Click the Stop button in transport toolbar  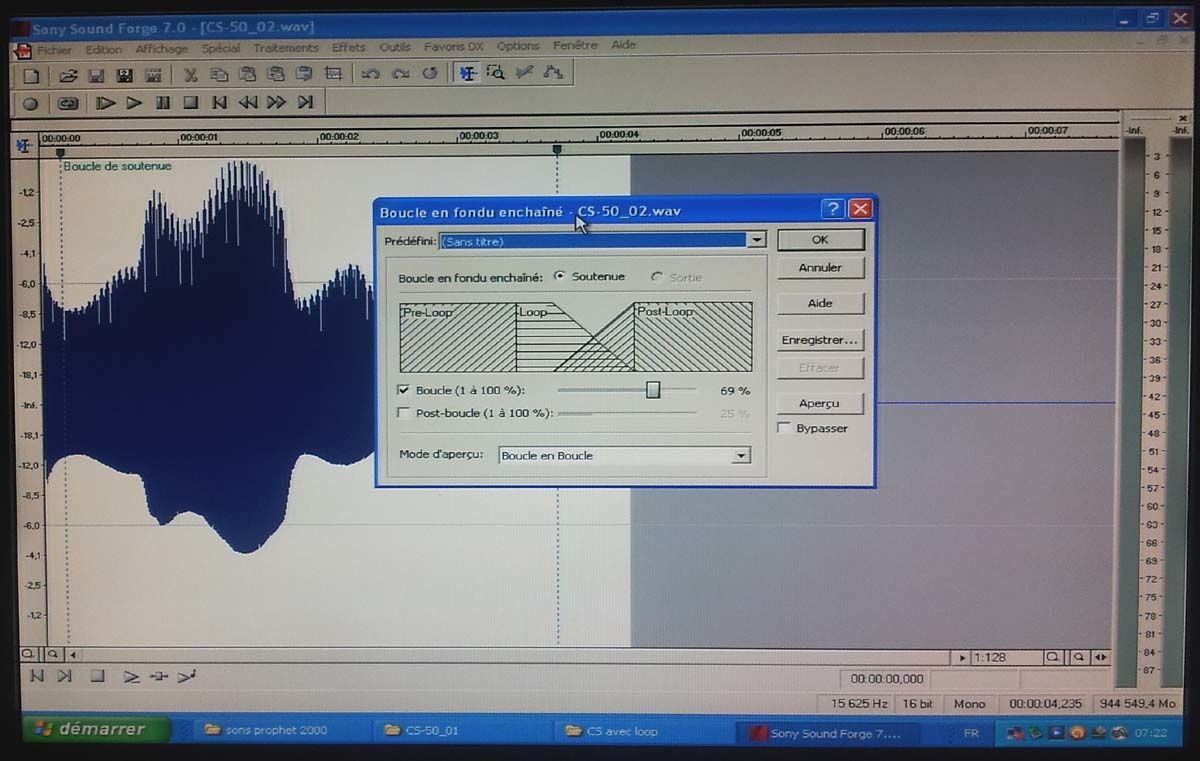coord(191,102)
